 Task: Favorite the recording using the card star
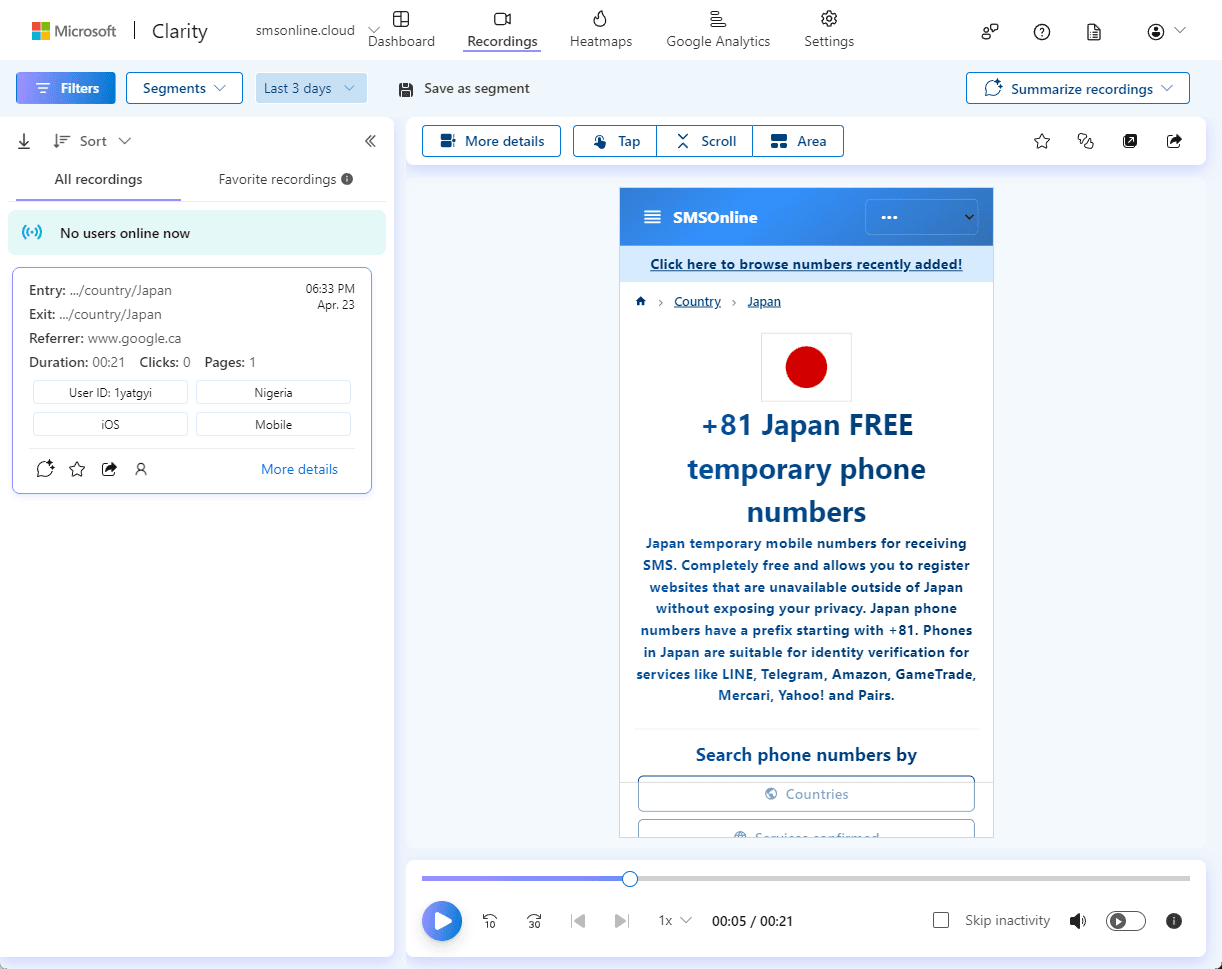77,469
